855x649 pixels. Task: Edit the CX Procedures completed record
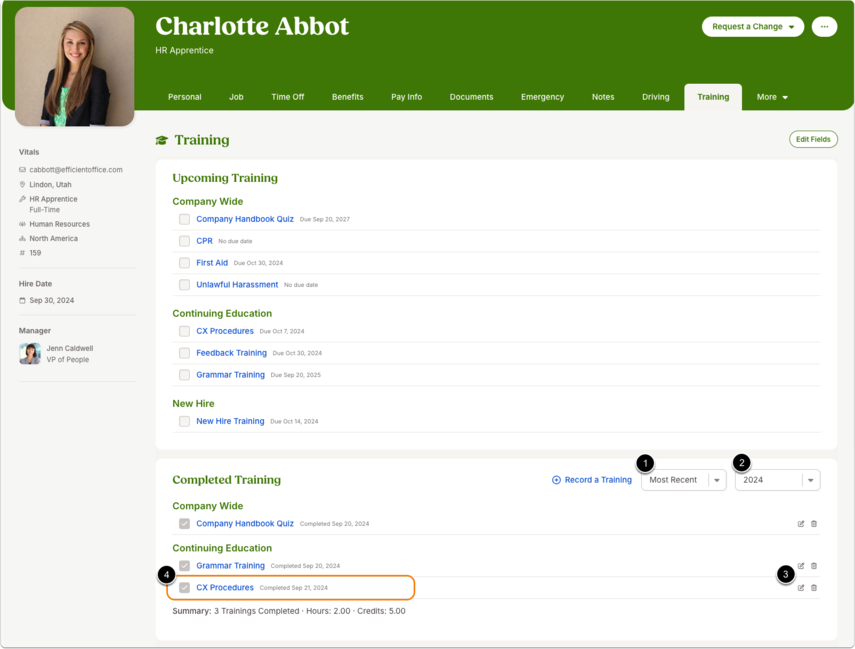point(800,587)
